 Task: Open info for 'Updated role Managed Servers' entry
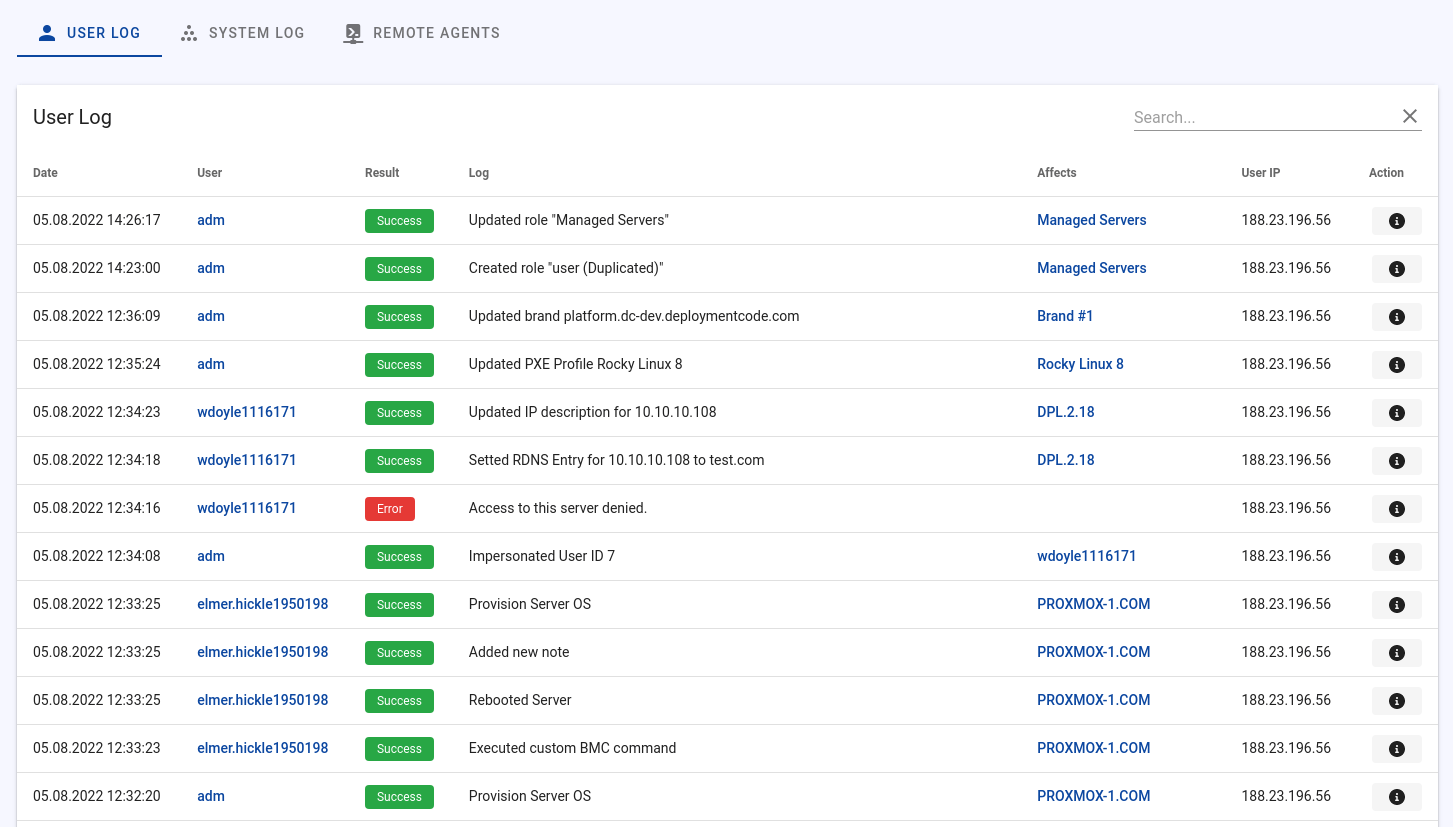click(x=1396, y=221)
